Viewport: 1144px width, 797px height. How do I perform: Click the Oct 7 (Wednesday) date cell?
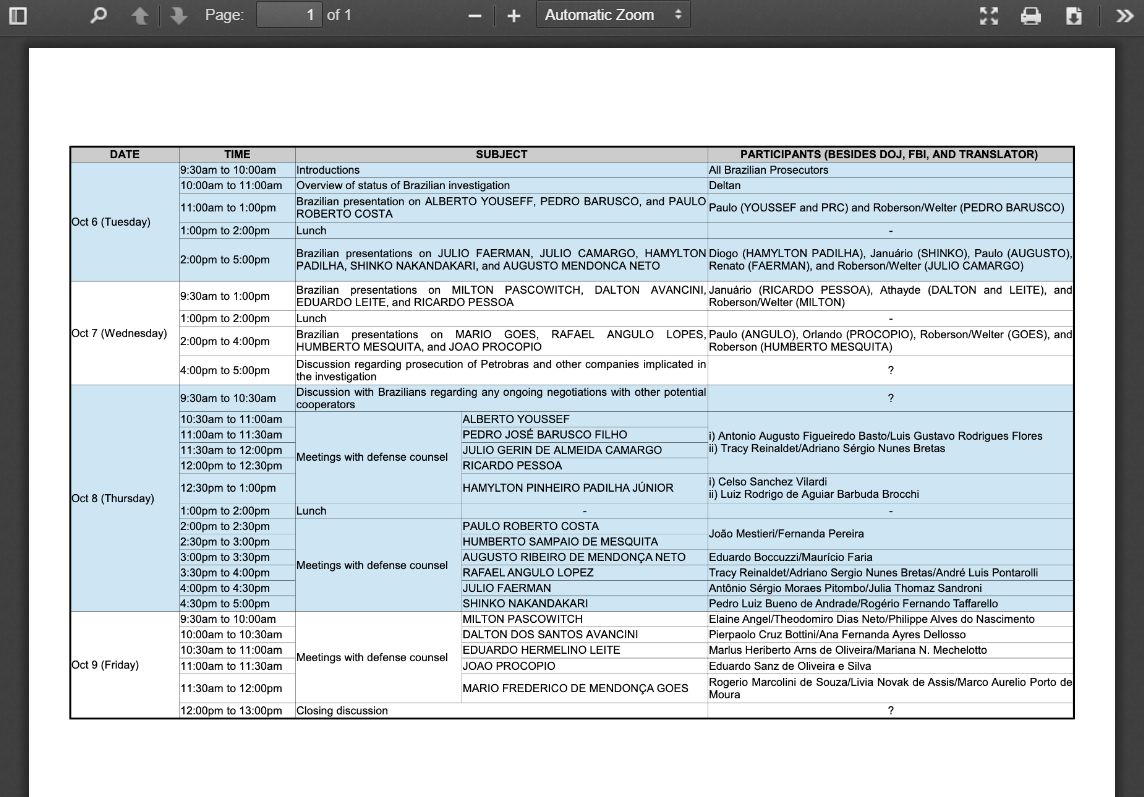(125, 334)
